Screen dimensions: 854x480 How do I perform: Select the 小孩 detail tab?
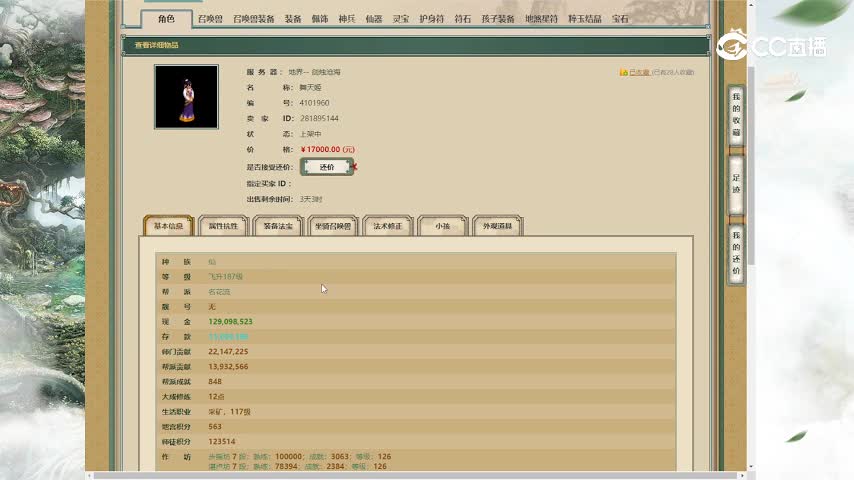[x=443, y=226]
